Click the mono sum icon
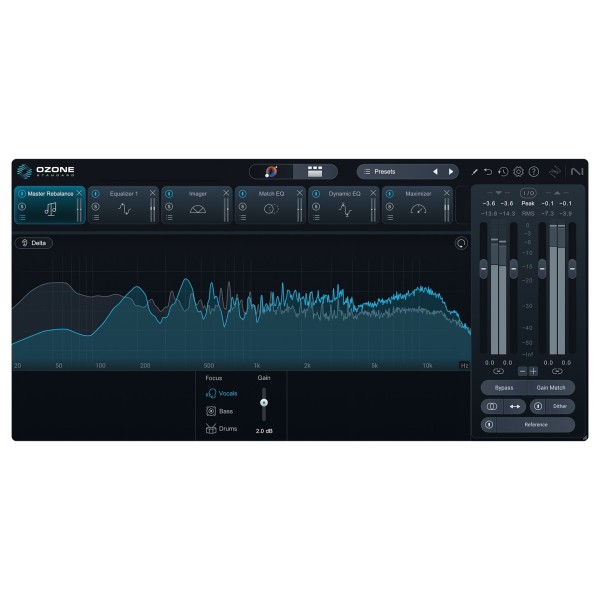The width and height of the screenshot is (600, 600). coord(492,406)
